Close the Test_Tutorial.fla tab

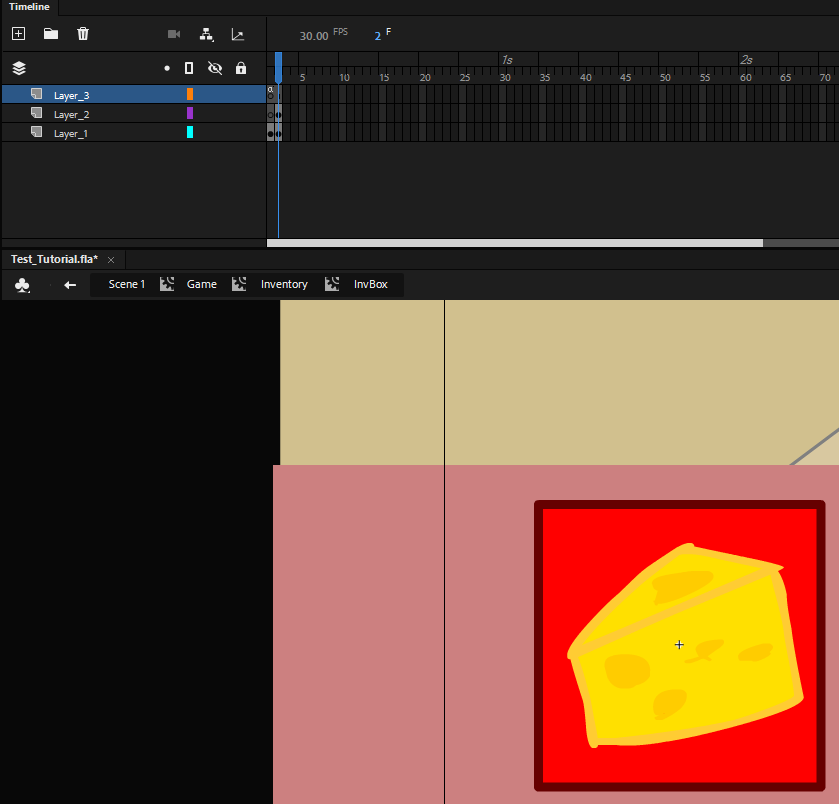point(111,260)
